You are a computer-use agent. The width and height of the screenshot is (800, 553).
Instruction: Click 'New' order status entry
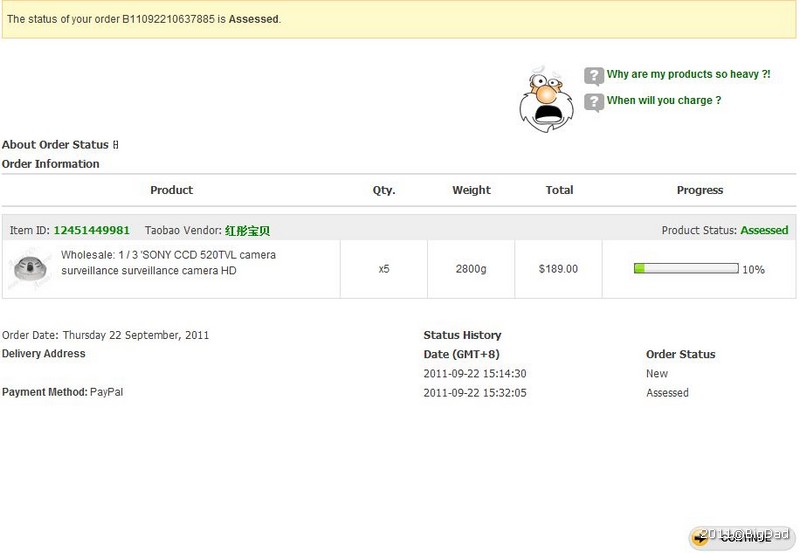tap(657, 373)
